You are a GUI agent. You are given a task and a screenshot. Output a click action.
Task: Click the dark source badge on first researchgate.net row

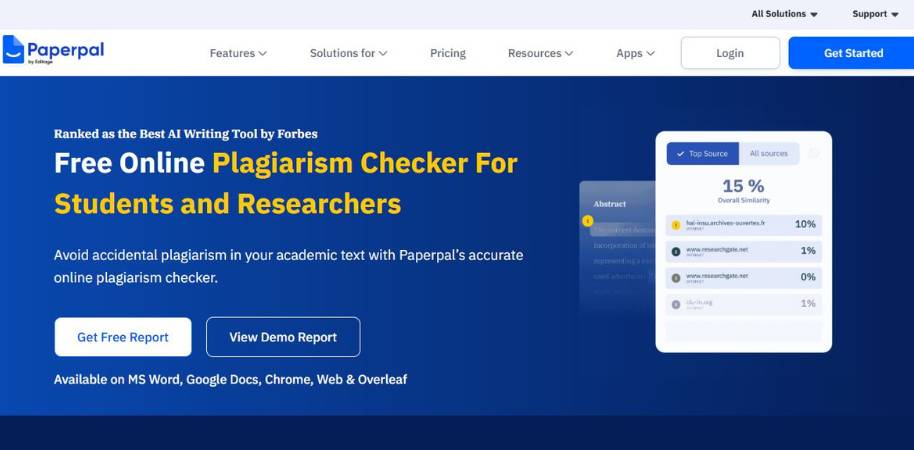pos(676,251)
